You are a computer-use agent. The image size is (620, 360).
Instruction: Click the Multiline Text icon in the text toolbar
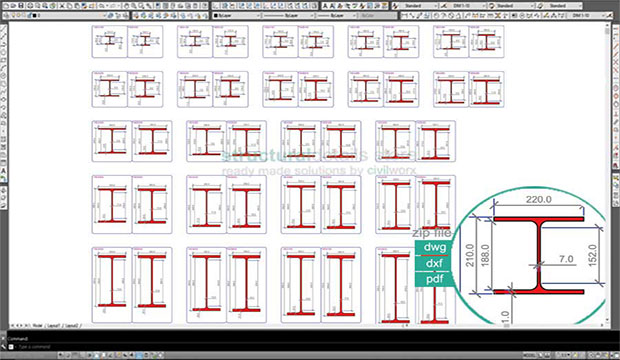coord(325,6)
